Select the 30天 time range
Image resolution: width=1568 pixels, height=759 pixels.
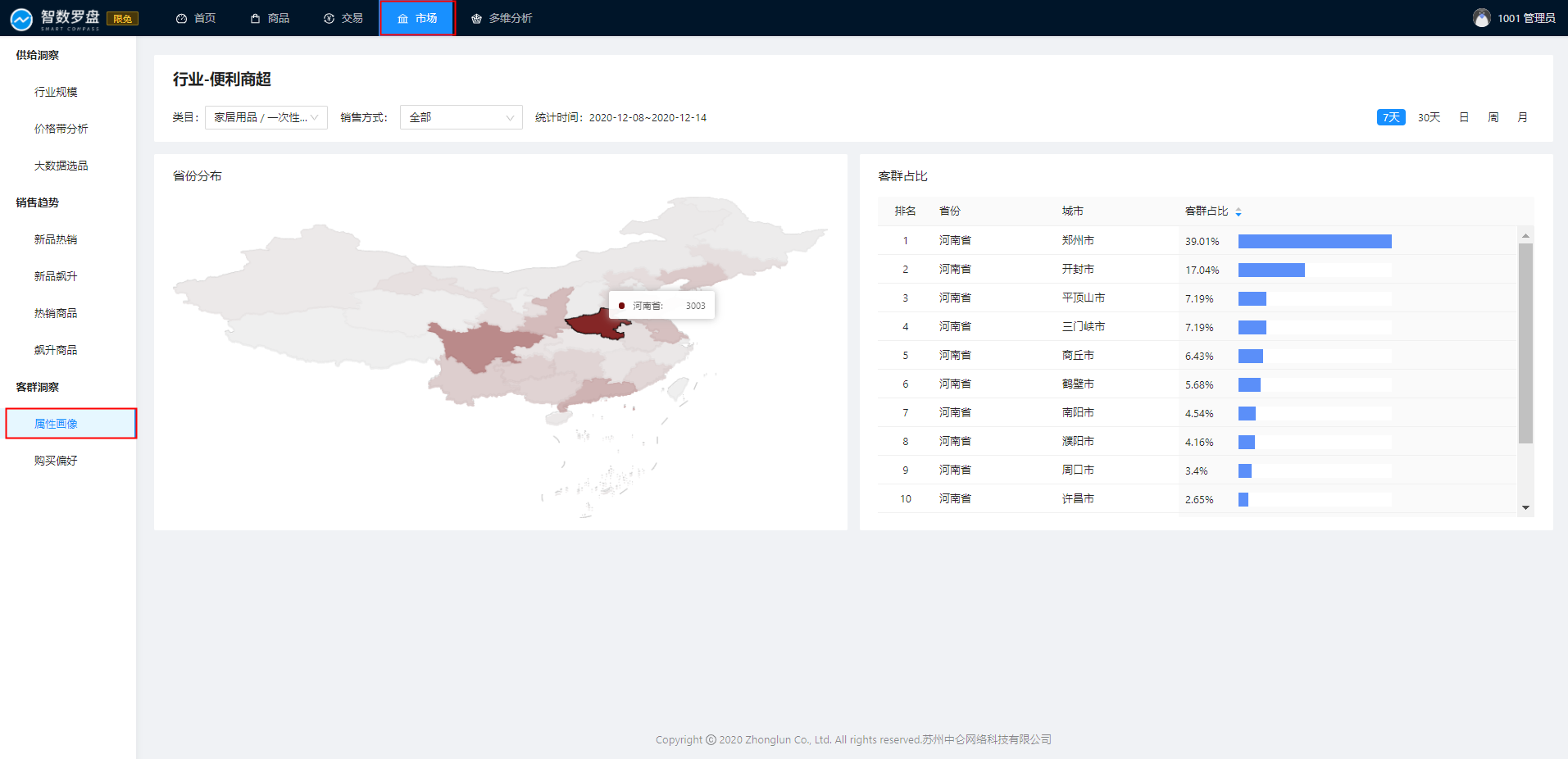coord(1429,117)
